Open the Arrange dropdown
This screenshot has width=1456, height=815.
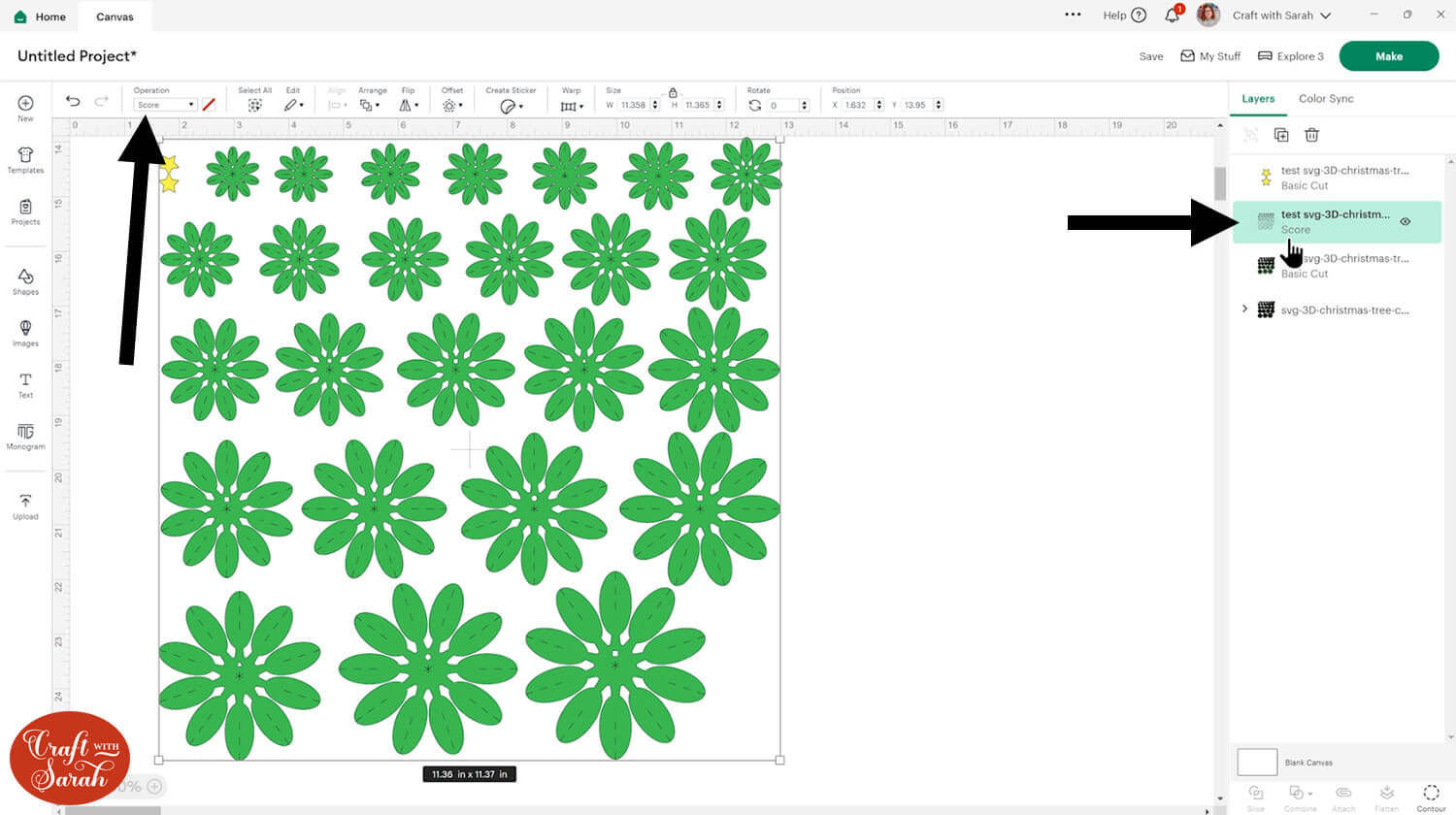coord(369,105)
